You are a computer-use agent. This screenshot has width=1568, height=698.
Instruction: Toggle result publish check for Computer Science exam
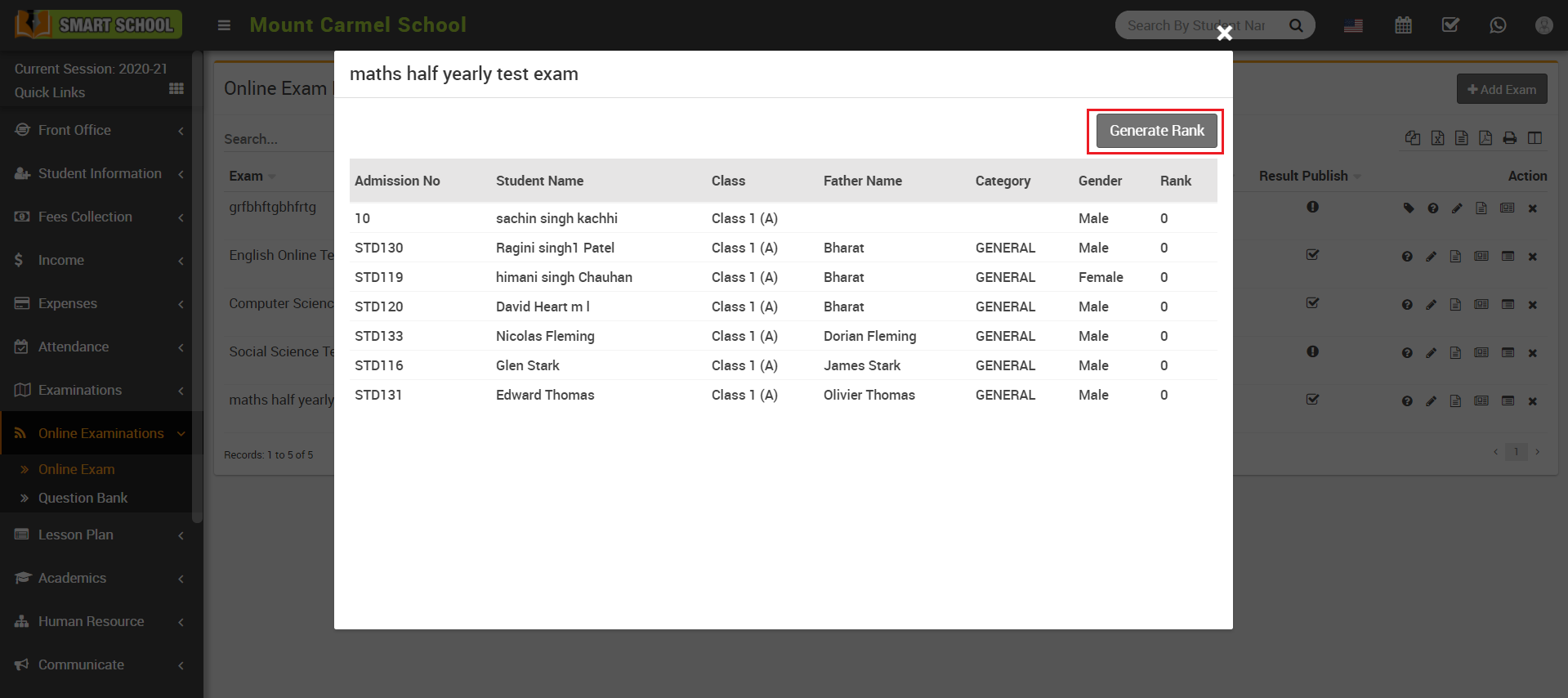1312,303
